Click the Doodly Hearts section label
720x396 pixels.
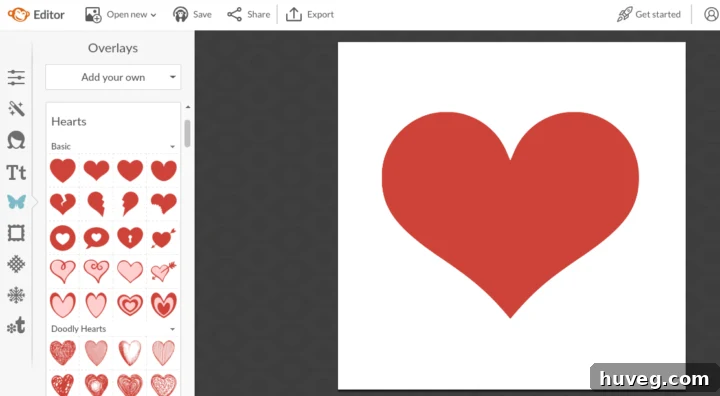click(79, 329)
